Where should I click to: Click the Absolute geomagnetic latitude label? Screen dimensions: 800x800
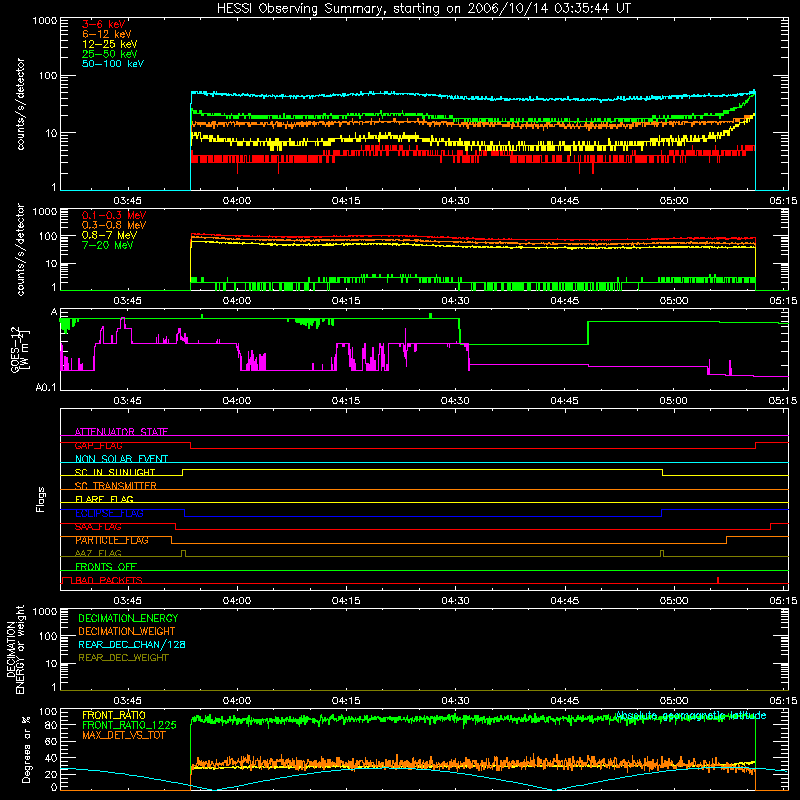click(691, 715)
